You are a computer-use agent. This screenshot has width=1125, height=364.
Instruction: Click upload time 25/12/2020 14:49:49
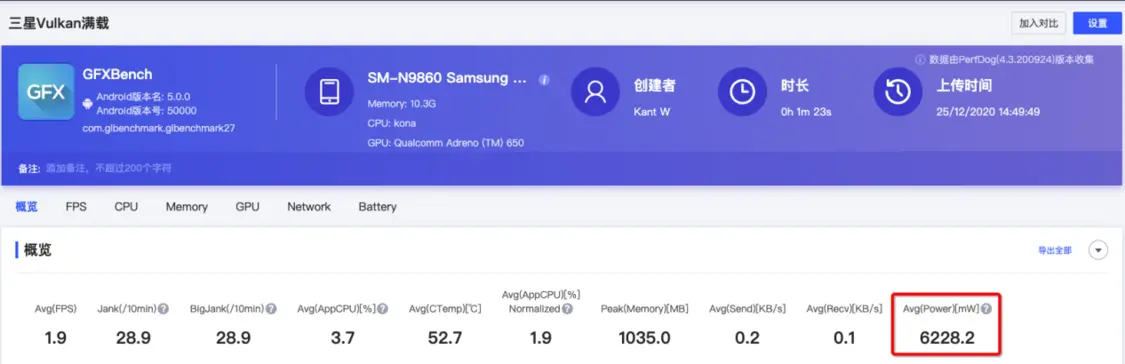click(x=988, y=112)
